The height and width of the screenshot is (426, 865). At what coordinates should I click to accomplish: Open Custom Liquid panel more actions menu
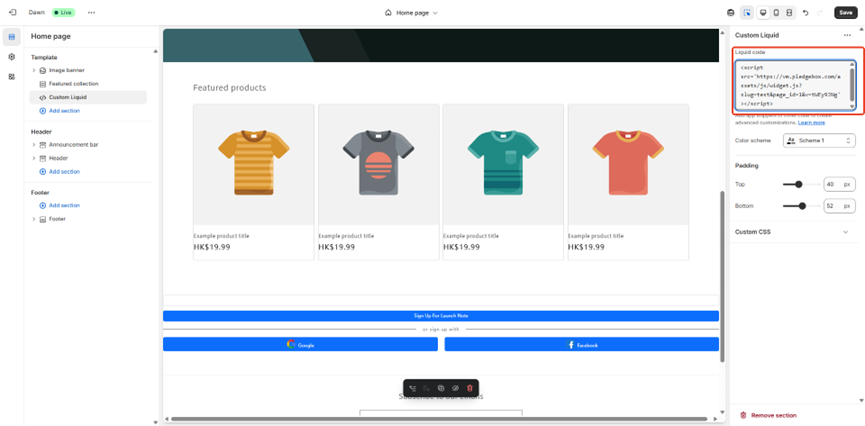tap(847, 35)
